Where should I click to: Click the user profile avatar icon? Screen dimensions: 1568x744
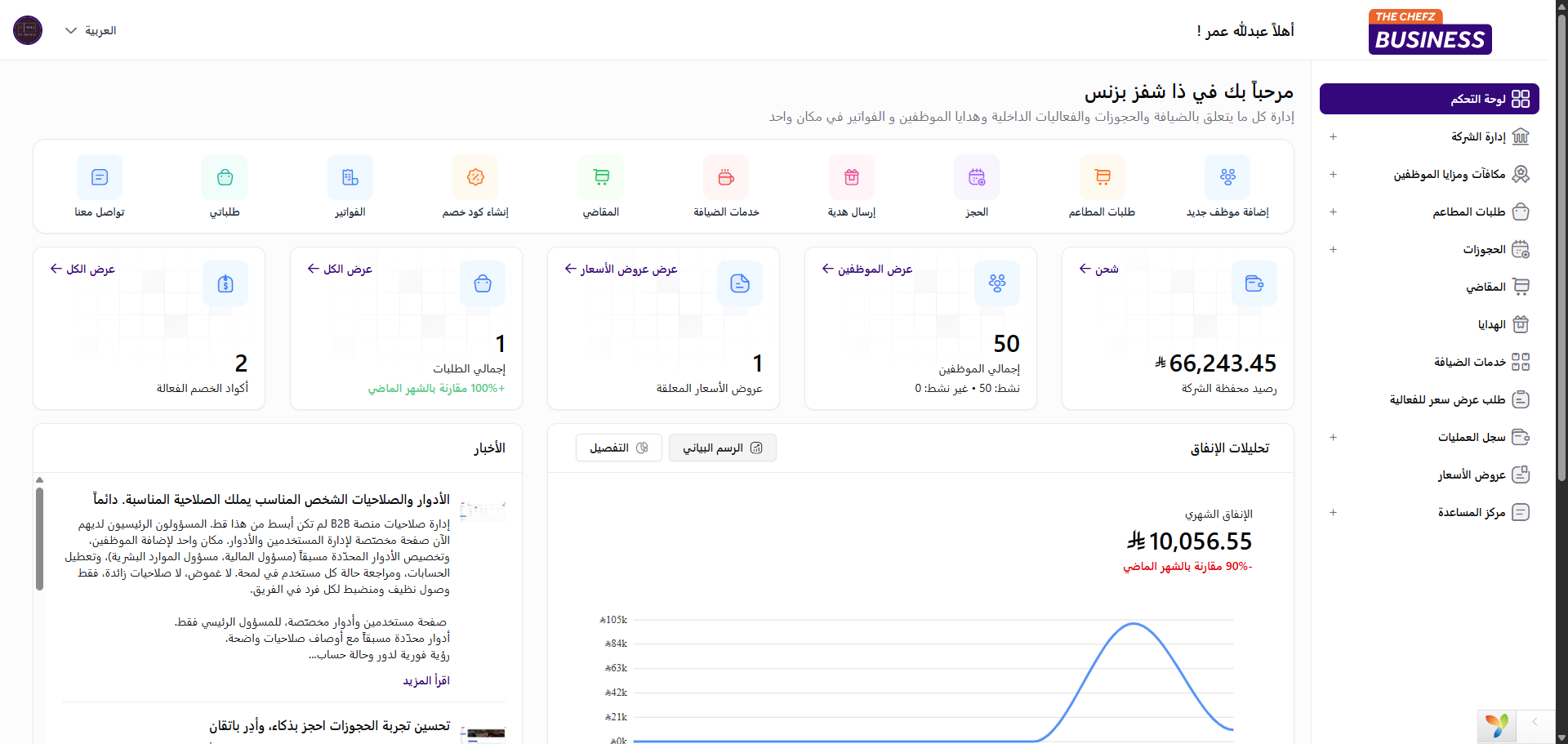tap(28, 30)
